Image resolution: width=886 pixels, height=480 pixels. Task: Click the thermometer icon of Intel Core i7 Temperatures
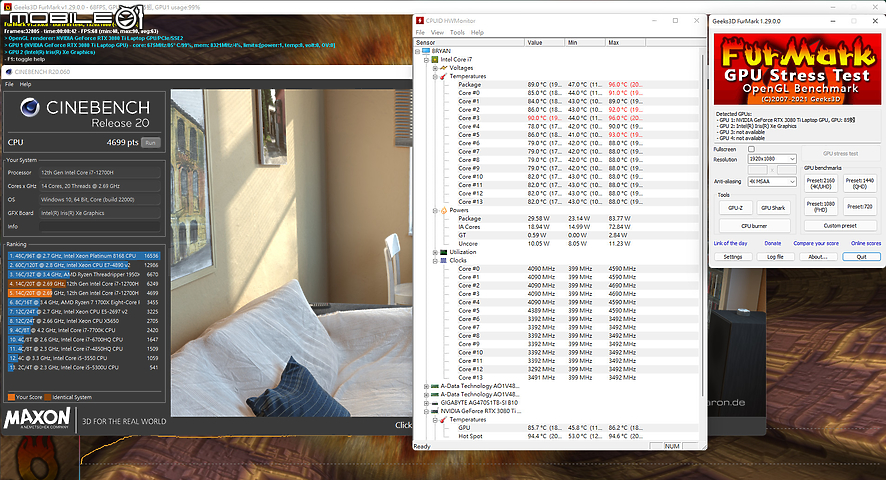(444, 76)
